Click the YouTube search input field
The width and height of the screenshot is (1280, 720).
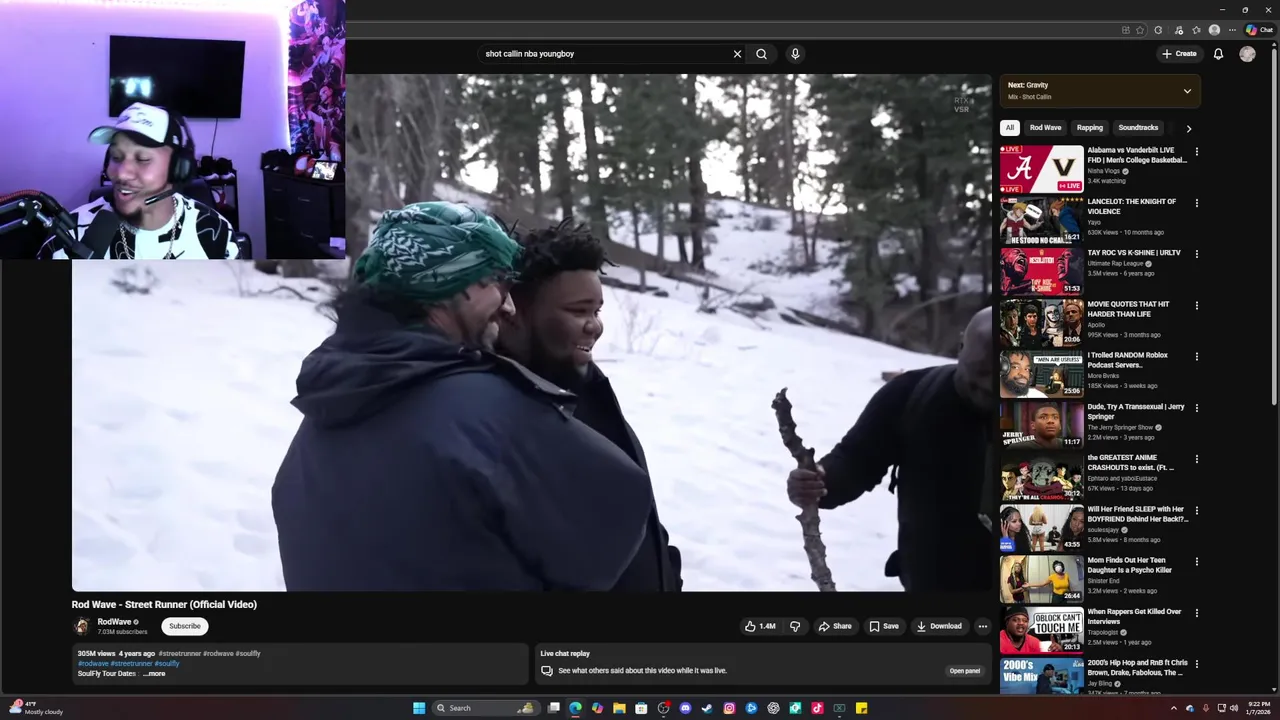point(605,54)
